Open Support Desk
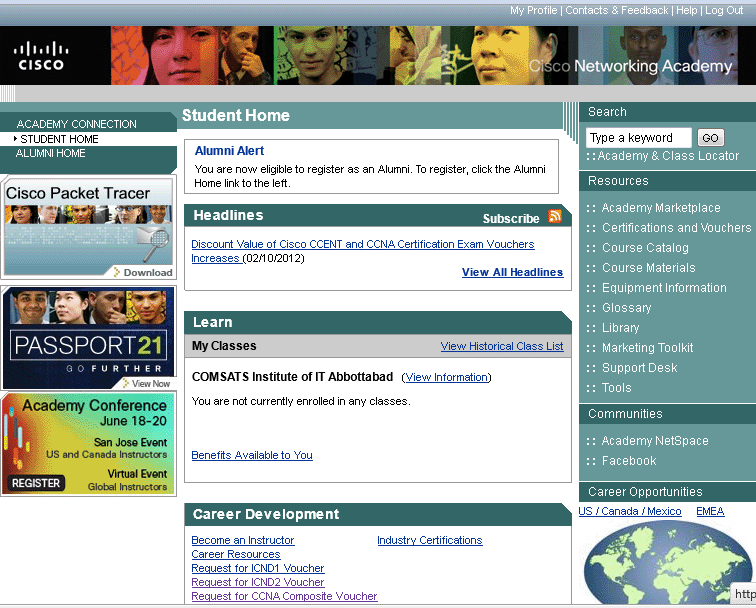Image resolution: width=756 pixels, height=608 pixels. click(639, 368)
